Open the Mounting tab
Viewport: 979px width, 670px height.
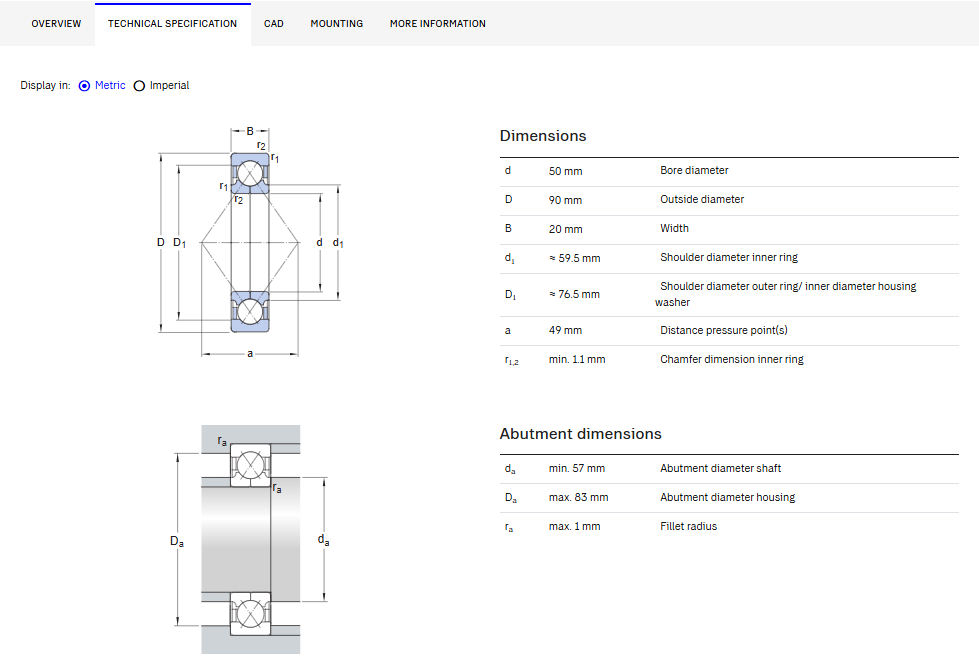(337, 24)
